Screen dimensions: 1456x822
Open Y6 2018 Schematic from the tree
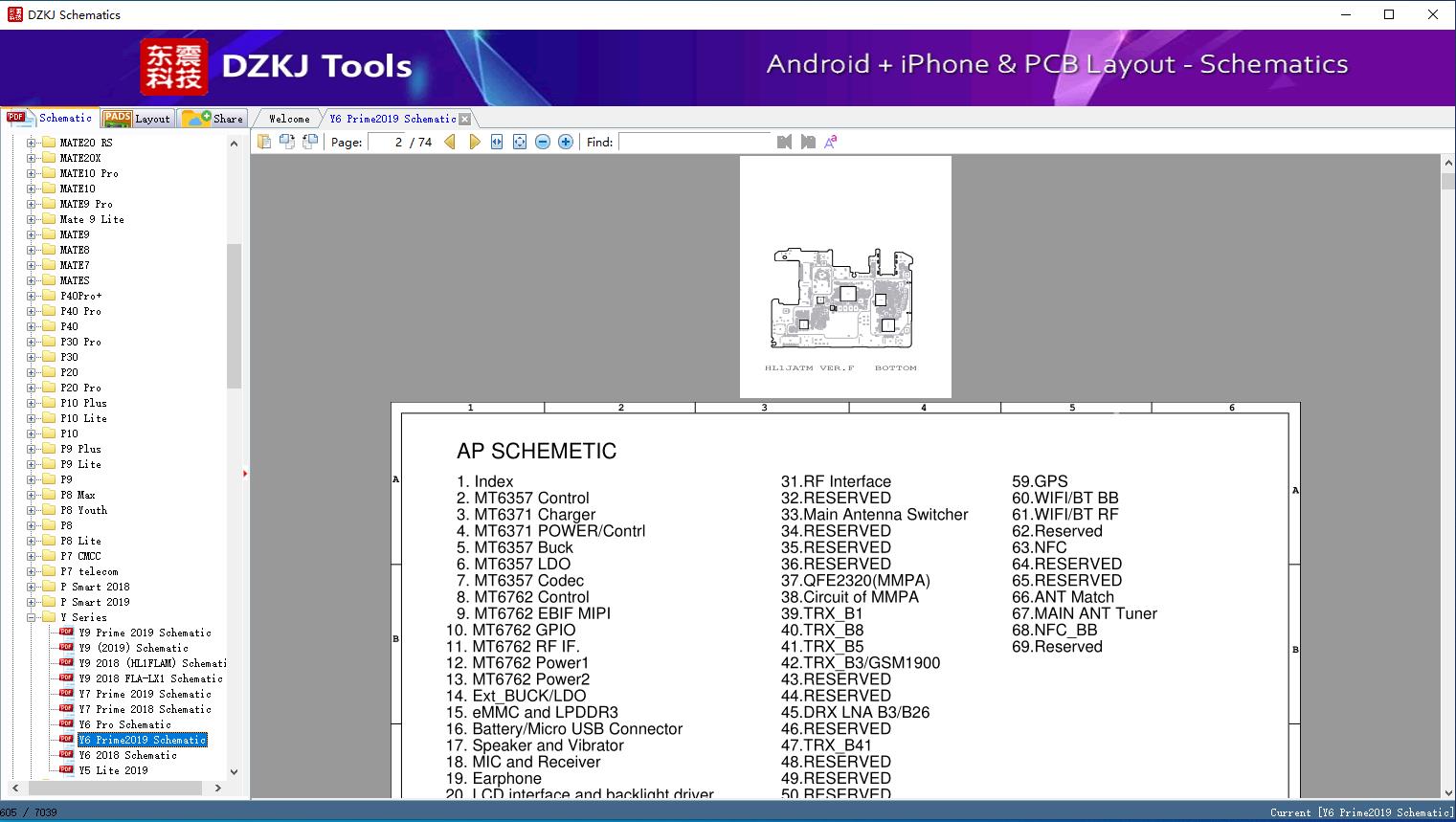click(x=127, y=755)
